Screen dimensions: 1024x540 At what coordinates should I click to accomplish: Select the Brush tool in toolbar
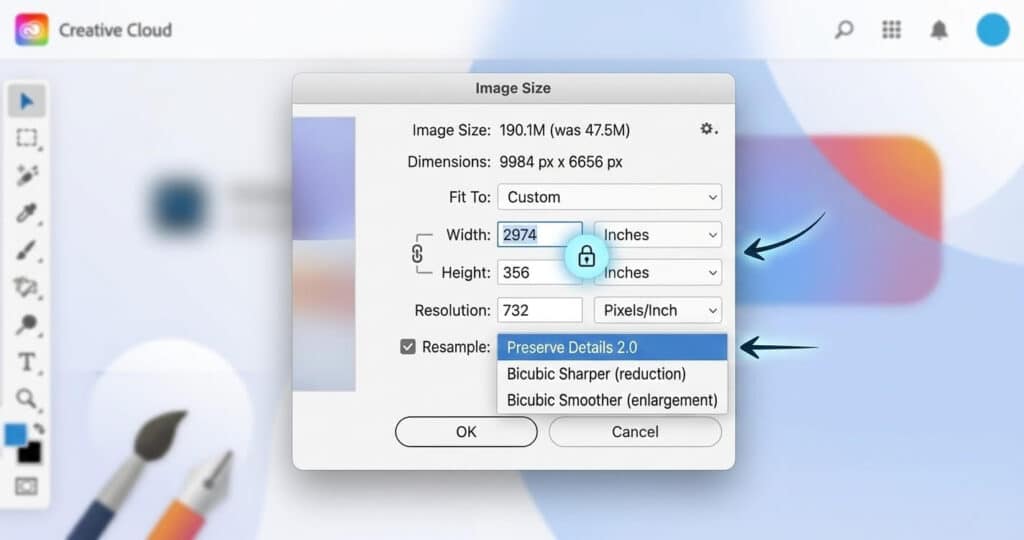(x=26, y=249)
